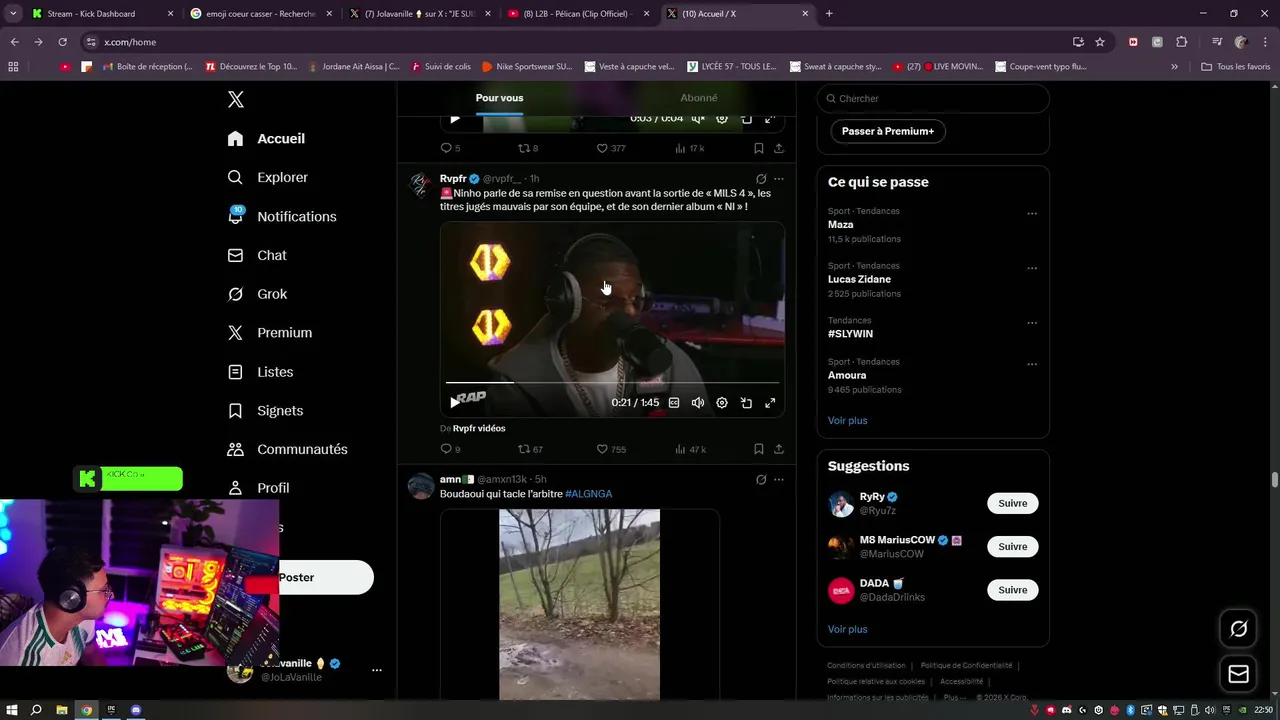The width and height of the screenshot is (1280, 720).
Task: Open Chat messages
Action: click(257, 255)
